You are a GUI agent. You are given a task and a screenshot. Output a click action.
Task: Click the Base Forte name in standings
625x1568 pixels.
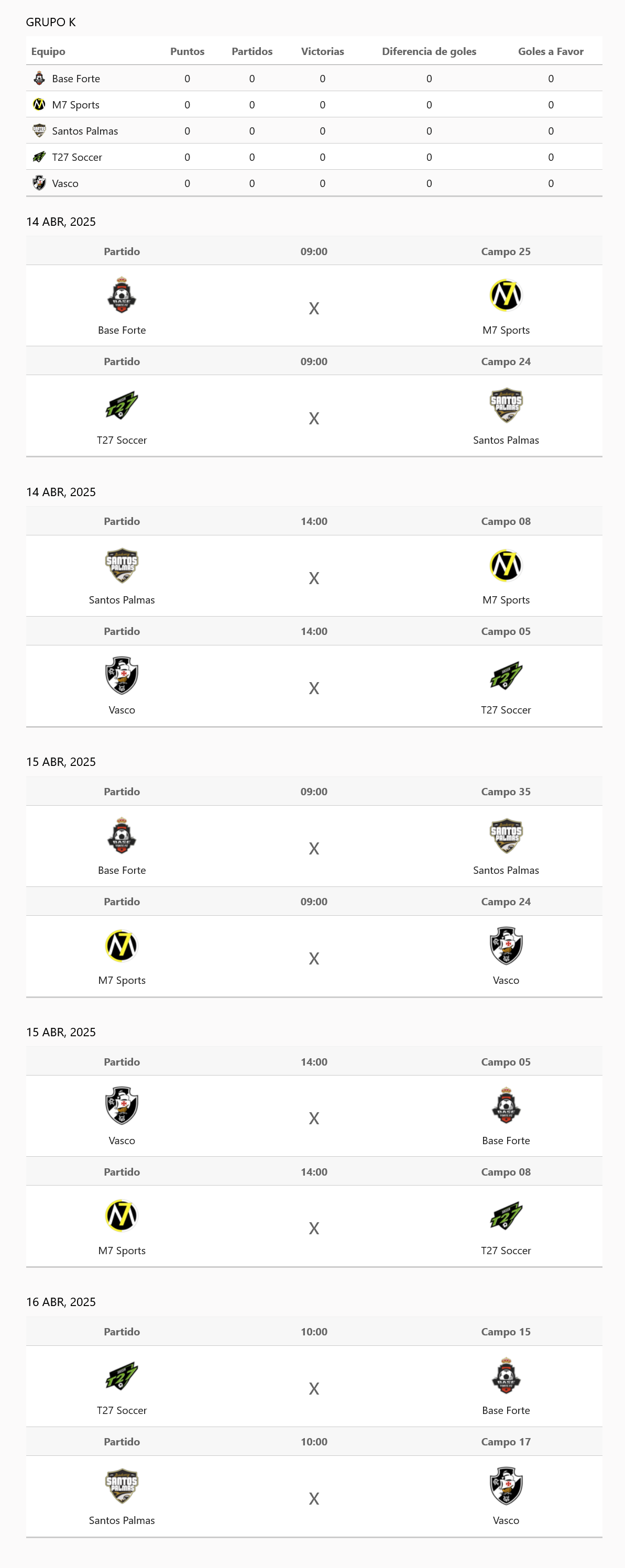point(76,79)
